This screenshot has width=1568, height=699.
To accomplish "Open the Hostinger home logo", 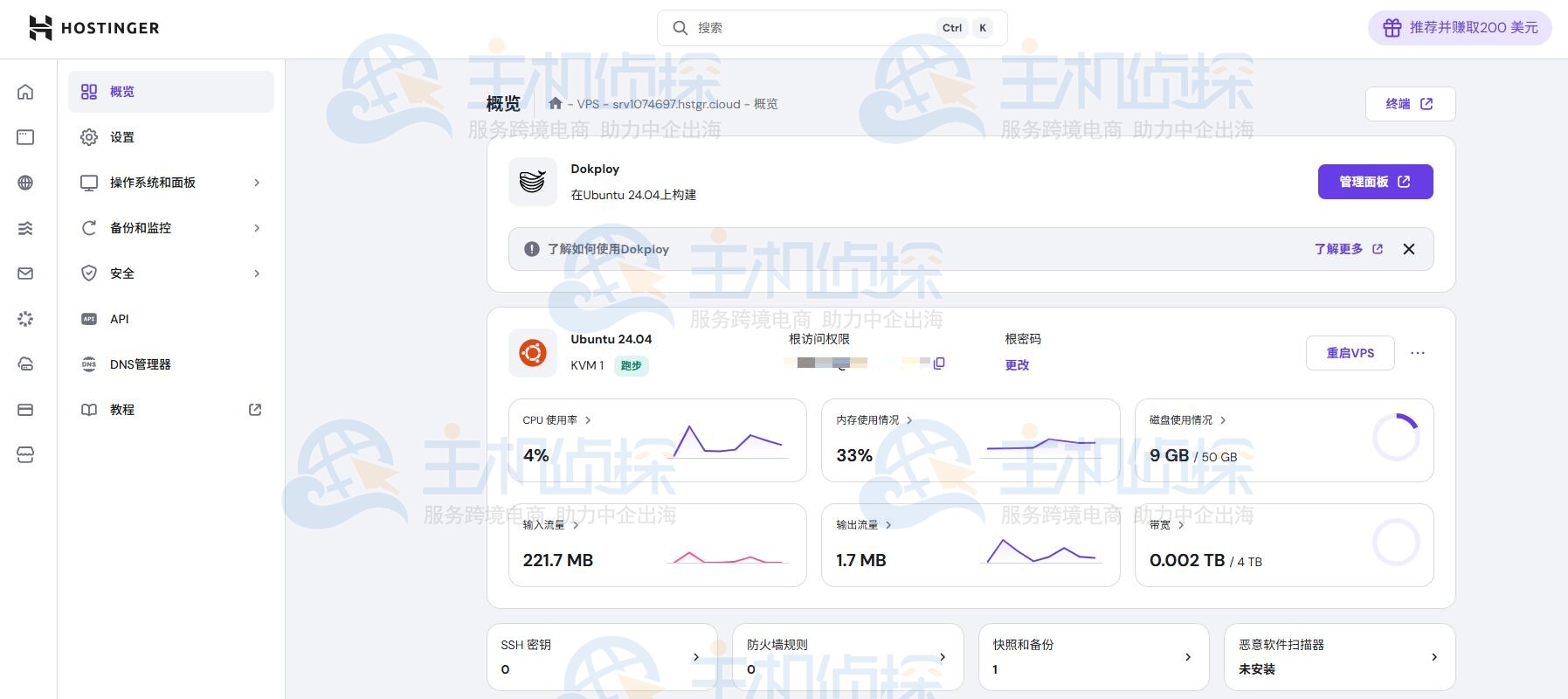I will coord(94,28).
